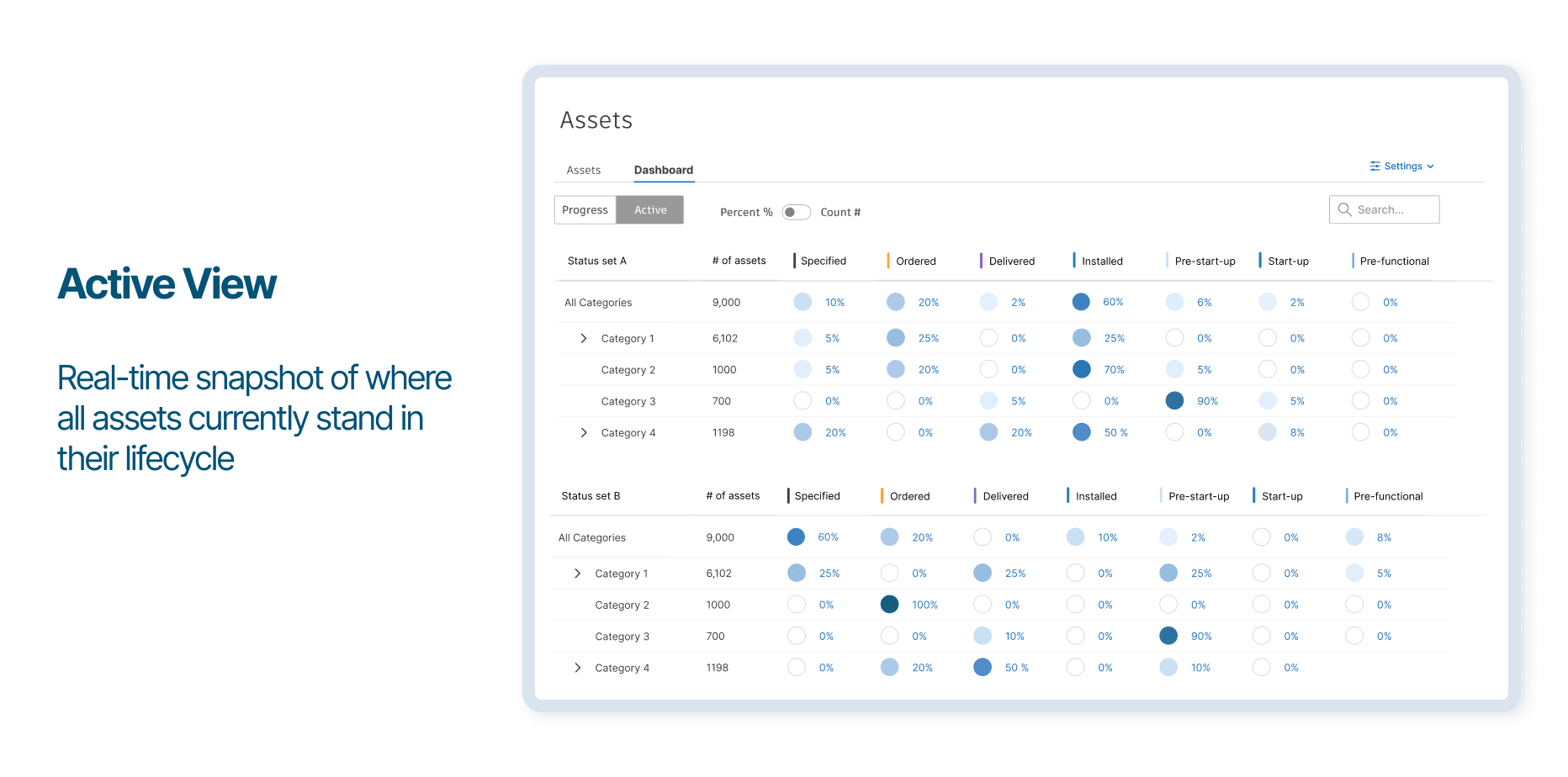Click 9,000 asset count in Status set B
This screenshot has width=1568, height=777.
(x=720, y=537)
